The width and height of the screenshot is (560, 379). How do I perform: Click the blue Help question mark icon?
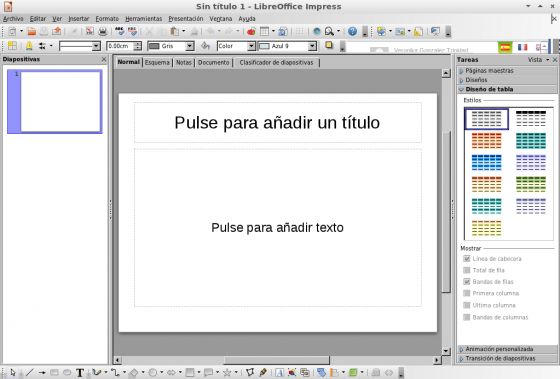tap(352, 32)
